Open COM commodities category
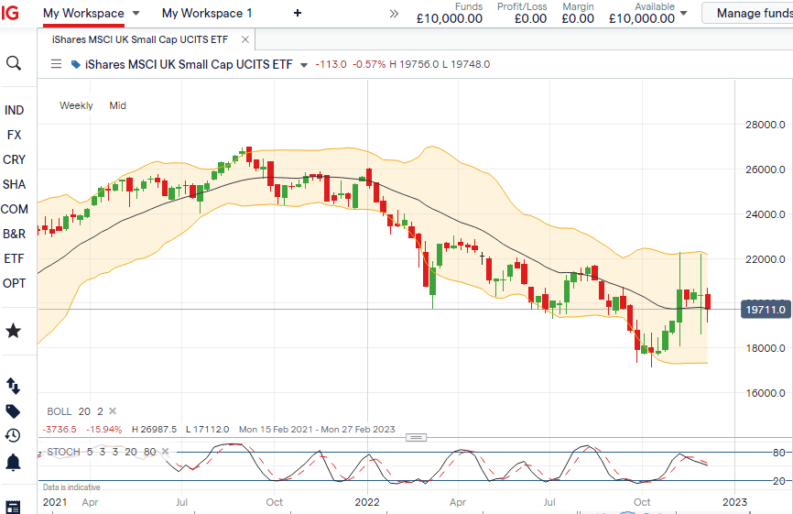The width and height of the screenshot is (793, 514). (14, 209)
